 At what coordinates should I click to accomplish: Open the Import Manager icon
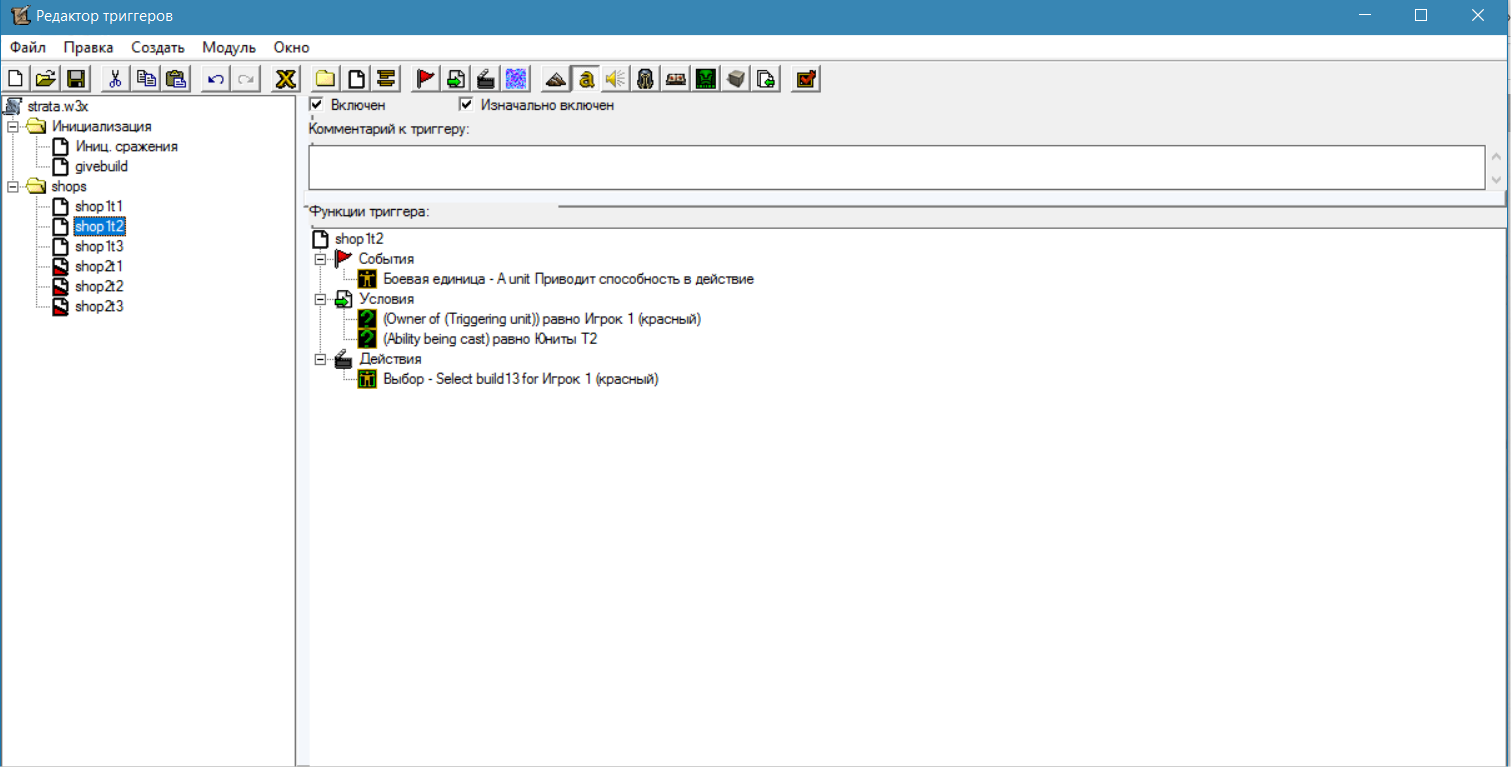pos(766,79)
